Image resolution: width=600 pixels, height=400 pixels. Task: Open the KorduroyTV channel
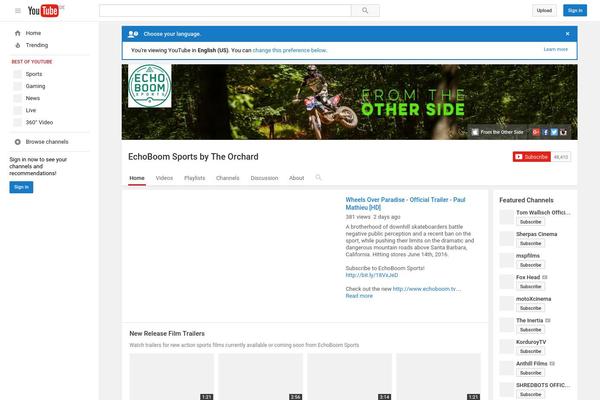531,342
